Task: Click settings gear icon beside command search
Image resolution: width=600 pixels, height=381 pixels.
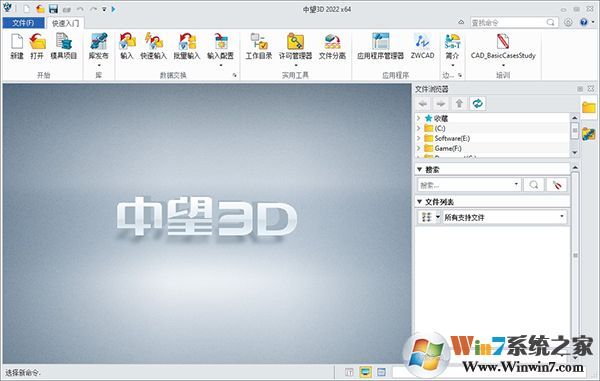Action: point(568,23)
